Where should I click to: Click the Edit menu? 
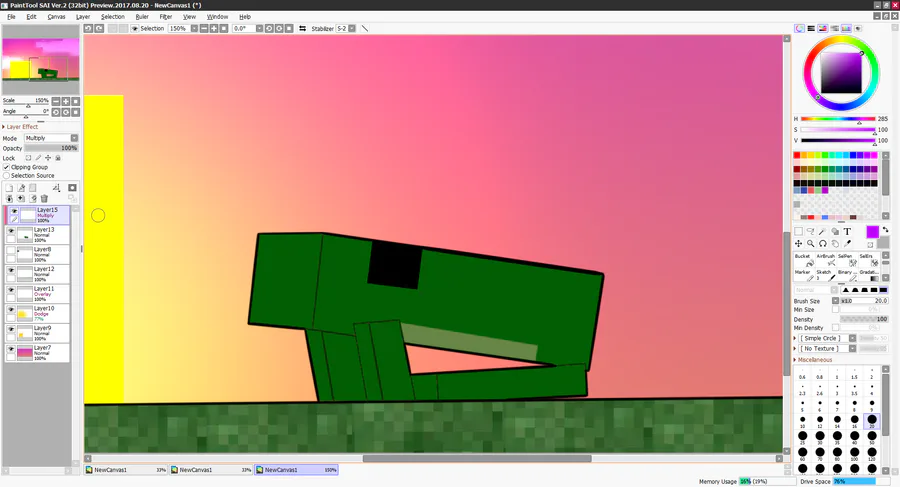coord(32,17)
